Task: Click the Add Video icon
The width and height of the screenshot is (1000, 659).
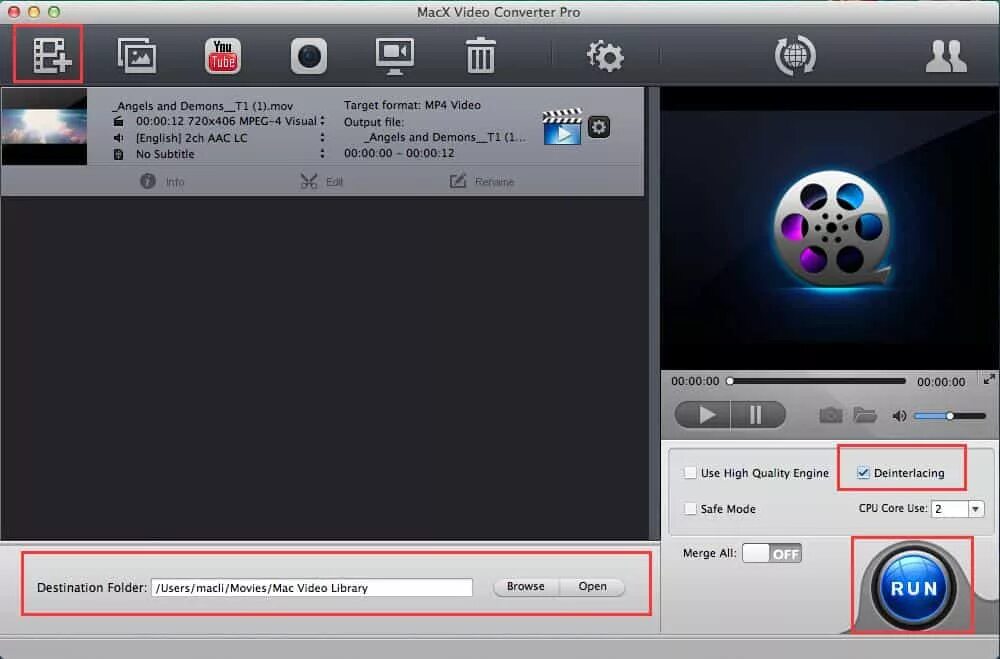Action: (52, 56)
